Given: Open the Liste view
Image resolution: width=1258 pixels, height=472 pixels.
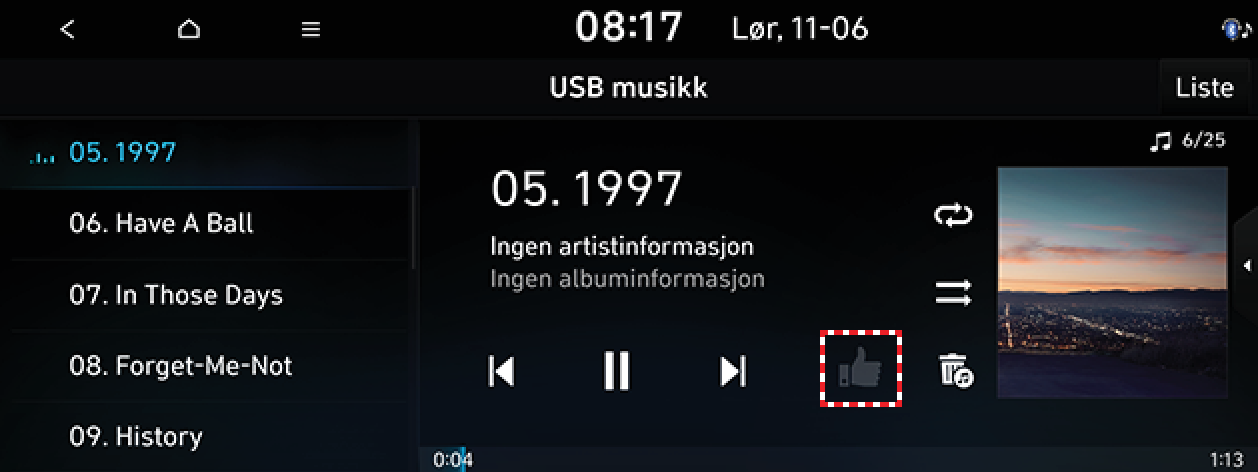Looking at the screenshot, I should pos(1204,87).
